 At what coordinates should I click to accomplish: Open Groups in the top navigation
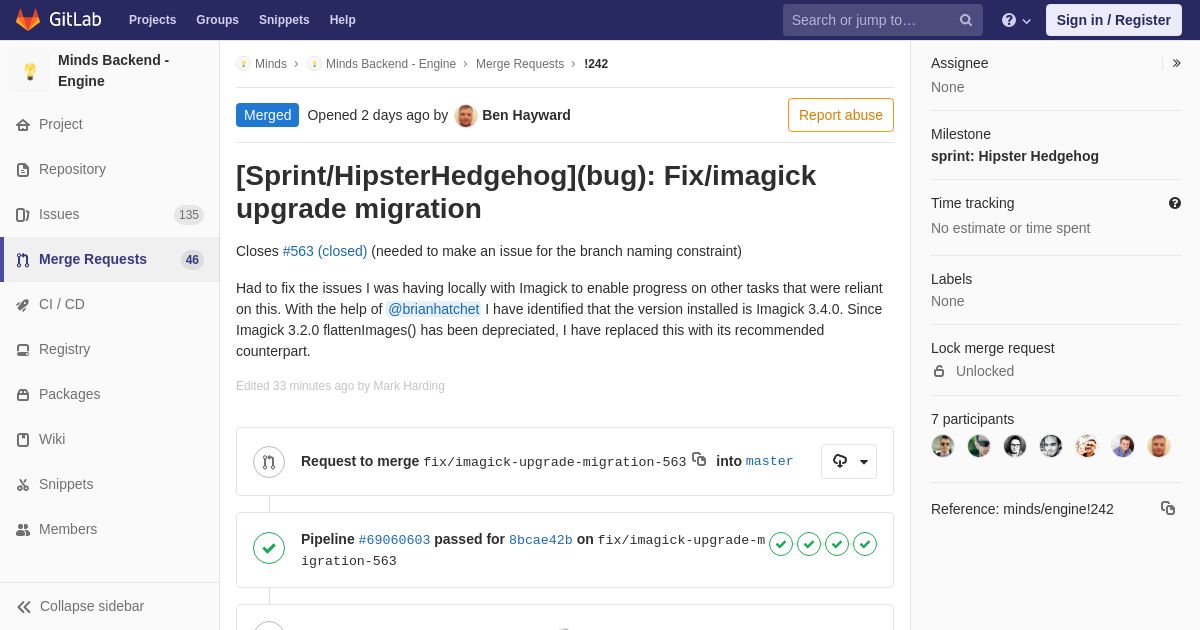tap(217, 20)
